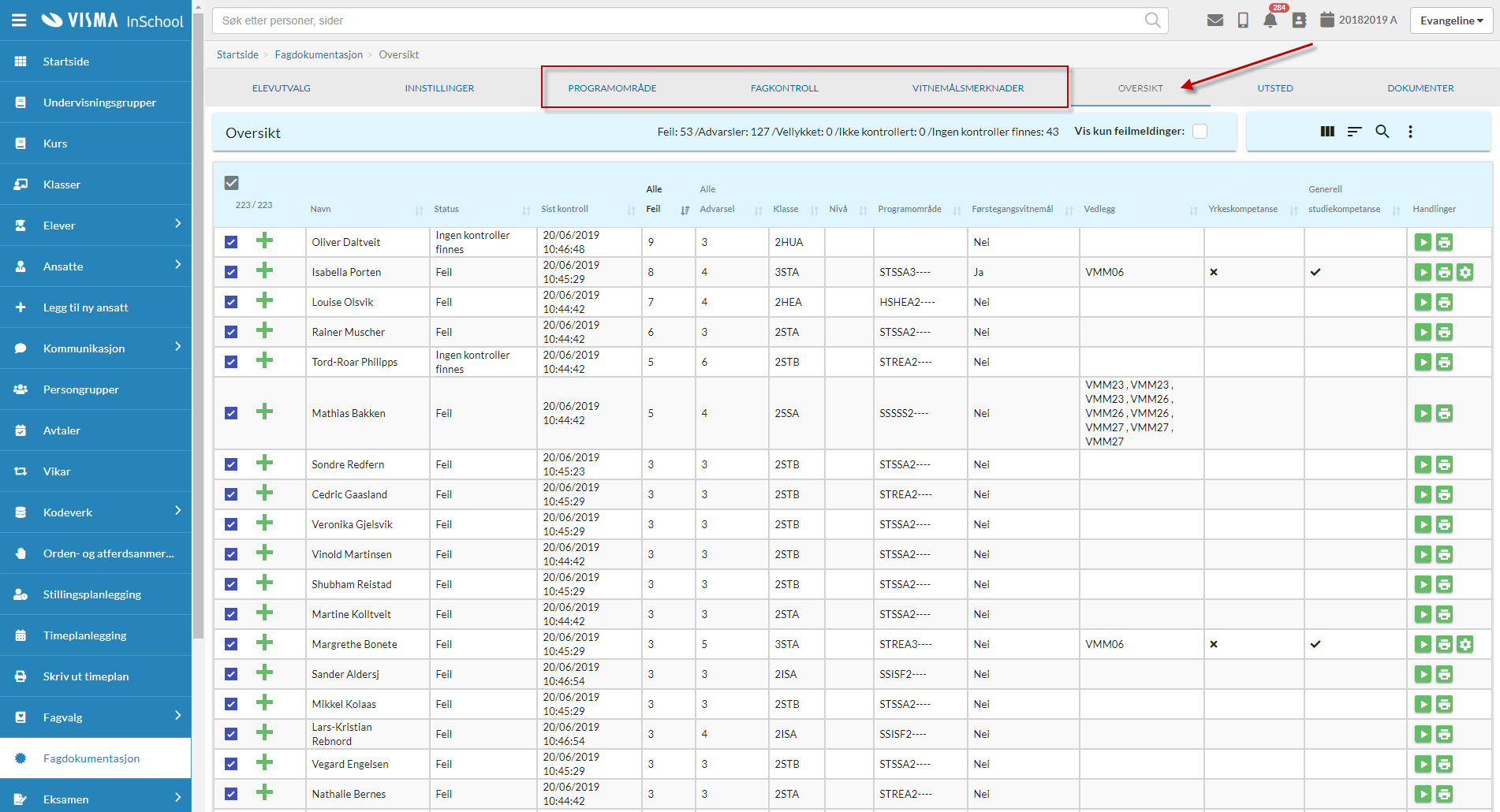
Task: Open the mail envelope icon in header
Action: [x=1215, y=20]
